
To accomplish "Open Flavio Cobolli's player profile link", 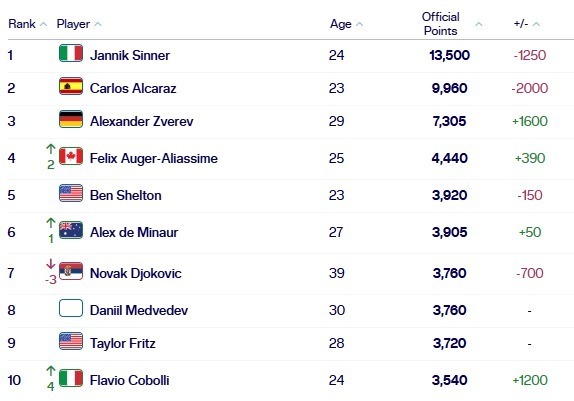I will click(129, 380).
